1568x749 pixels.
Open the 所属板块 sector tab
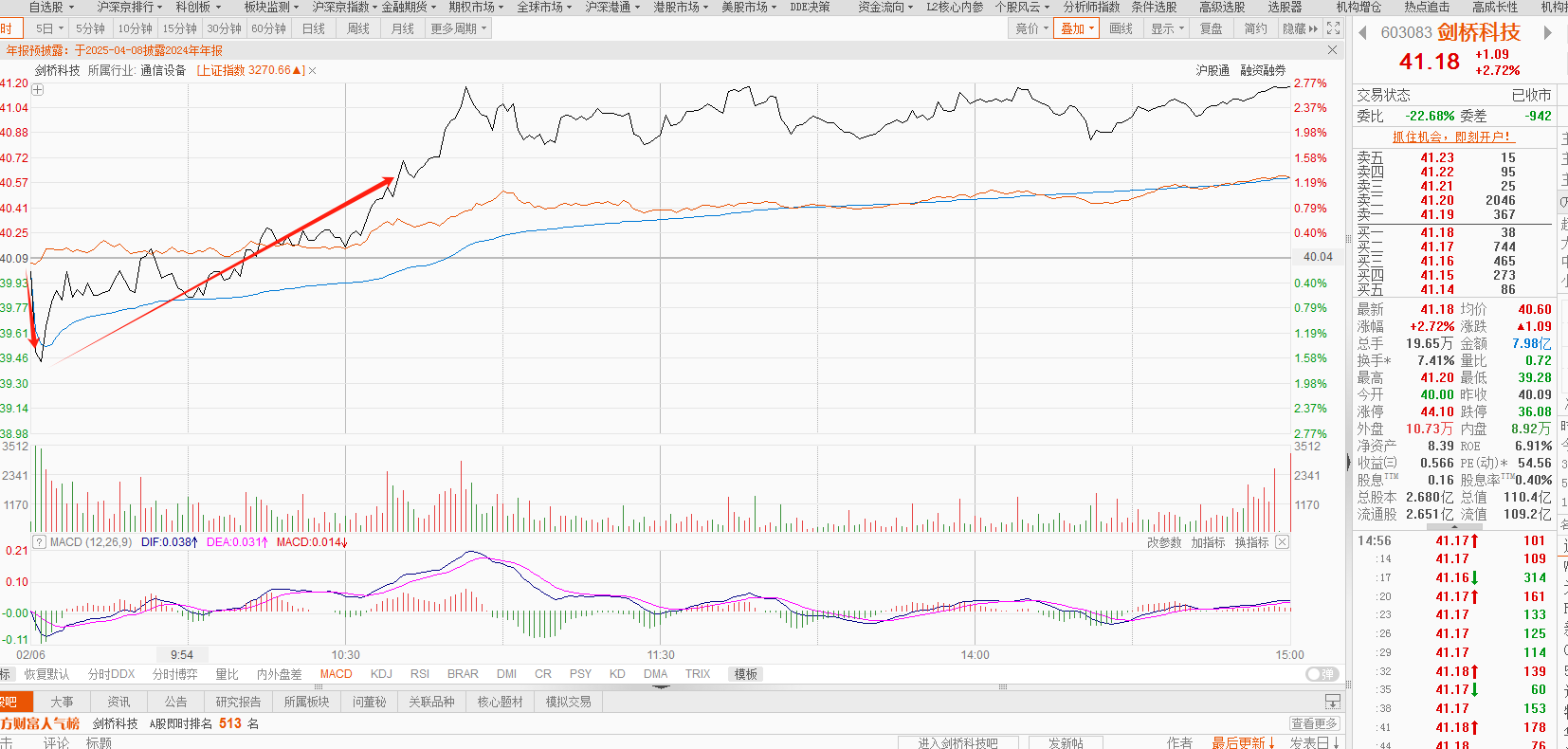(x=306, y=702)
